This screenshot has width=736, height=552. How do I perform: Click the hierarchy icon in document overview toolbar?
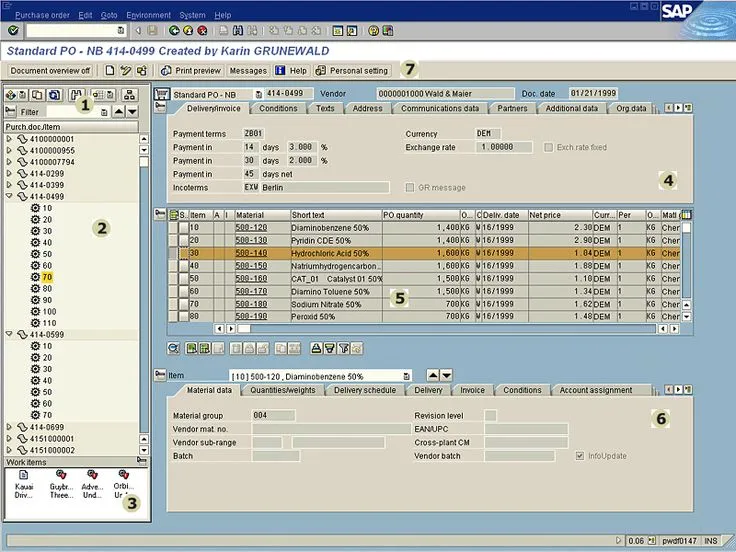click(x=129, y=95)
